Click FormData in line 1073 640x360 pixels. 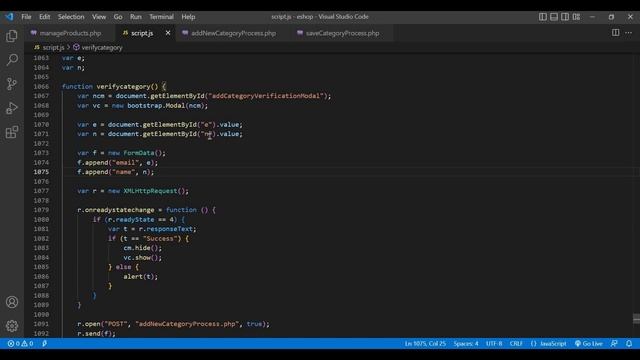point(139,153)
